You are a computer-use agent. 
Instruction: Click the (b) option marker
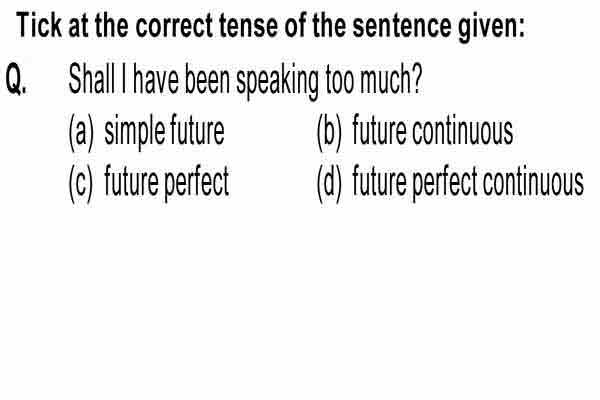[x=329, y=132]
